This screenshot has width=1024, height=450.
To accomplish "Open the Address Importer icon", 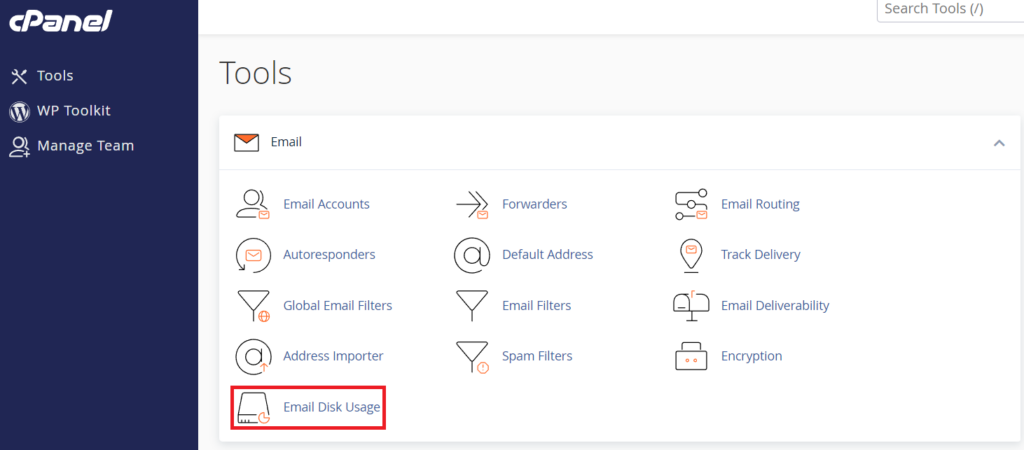I will point(252,356).
